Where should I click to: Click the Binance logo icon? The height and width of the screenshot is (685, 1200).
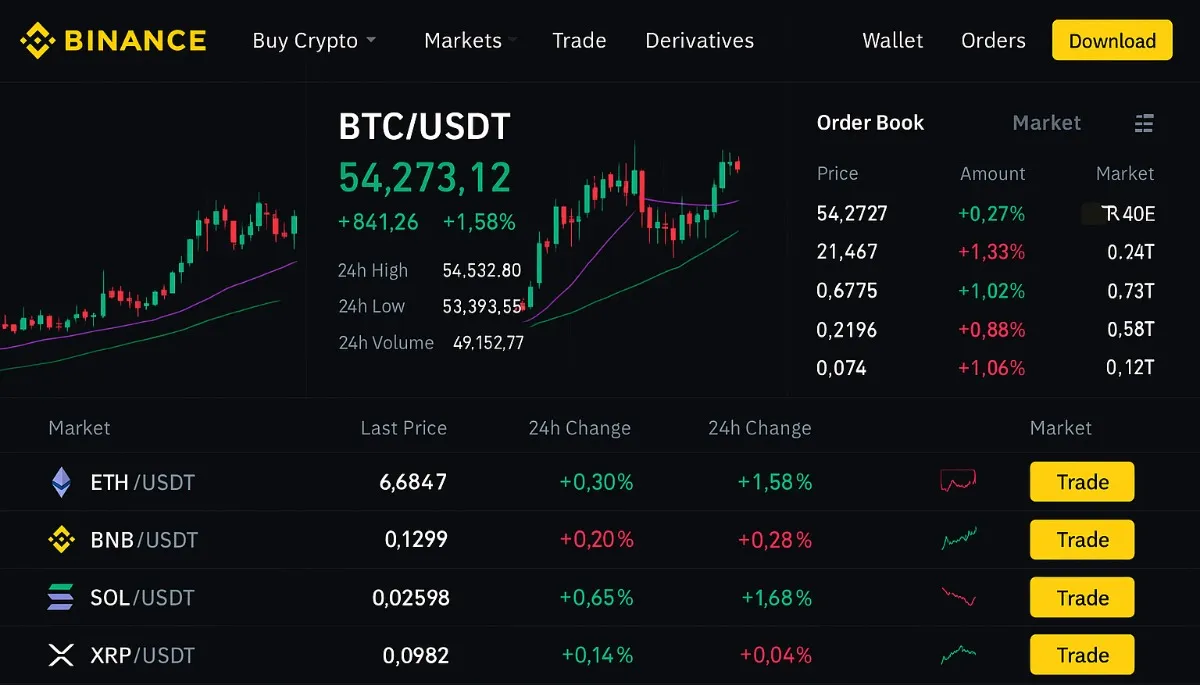pyautogui.click(x=36, y=41)
